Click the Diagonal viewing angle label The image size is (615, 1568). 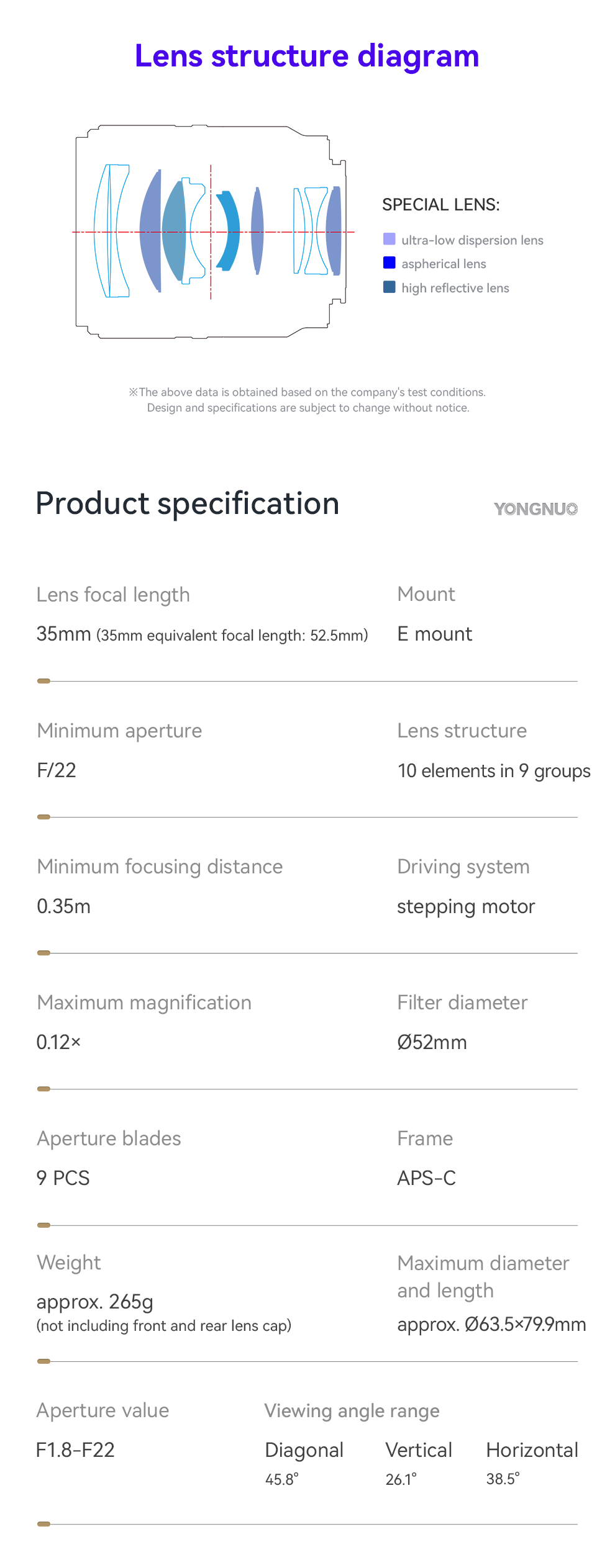tap(304, 1450)
